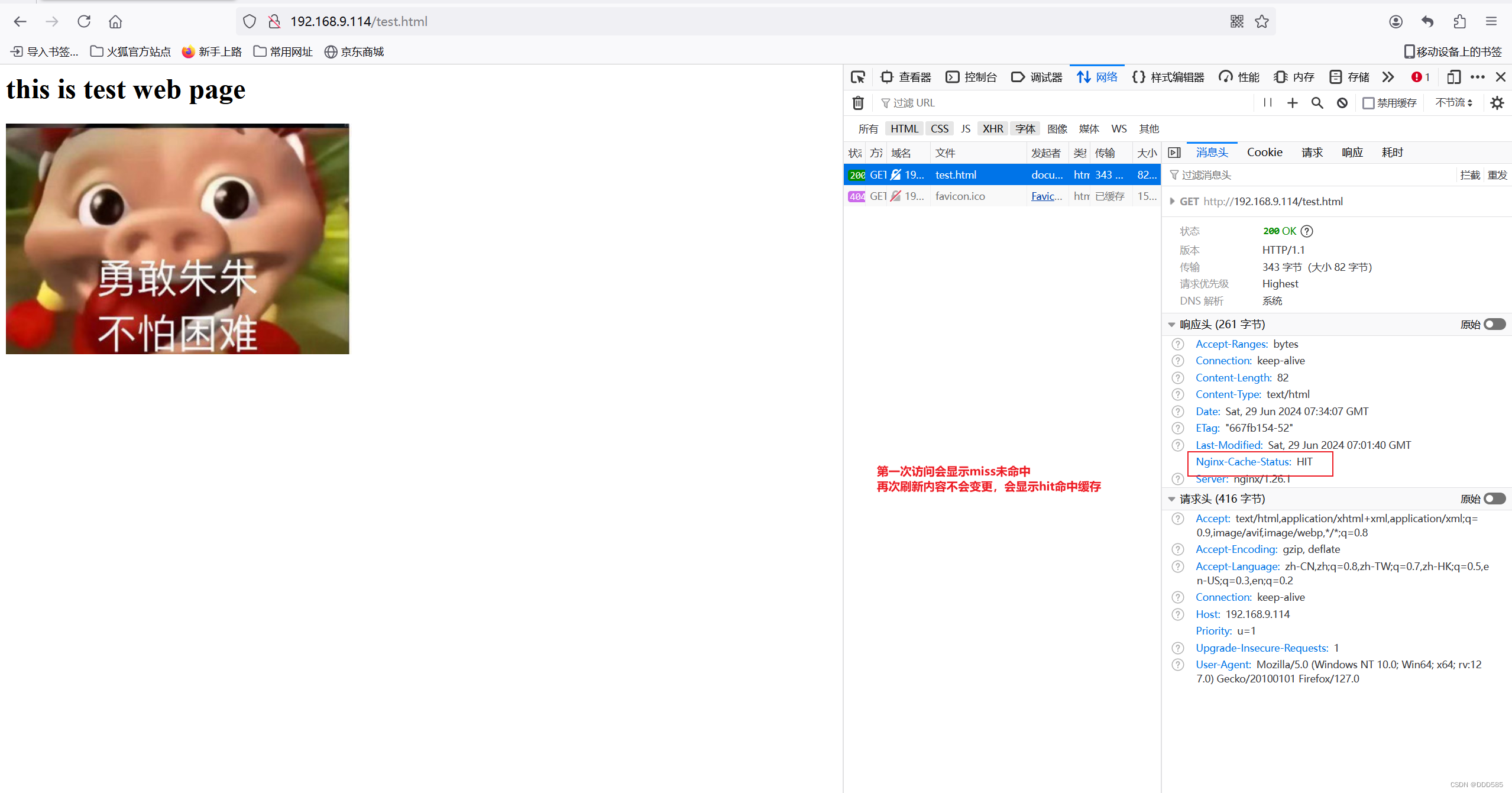Click the Favic... initiator link
Image resolution: width=1512 pixels, height=793 pixels.
(x=1046, y=196)
